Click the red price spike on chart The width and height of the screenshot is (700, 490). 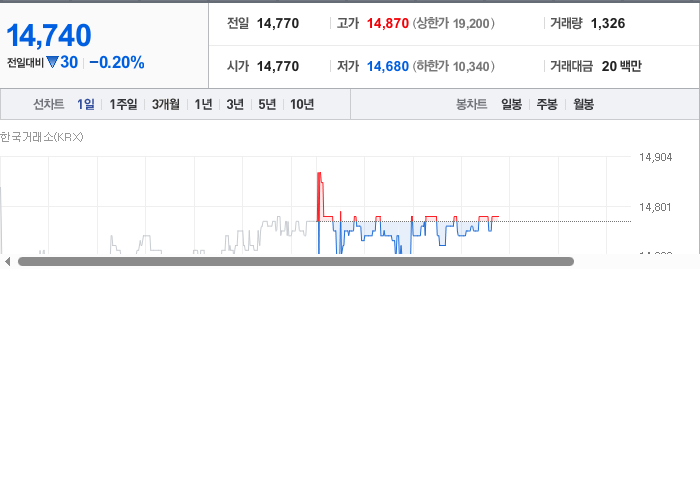pos(320,195)
